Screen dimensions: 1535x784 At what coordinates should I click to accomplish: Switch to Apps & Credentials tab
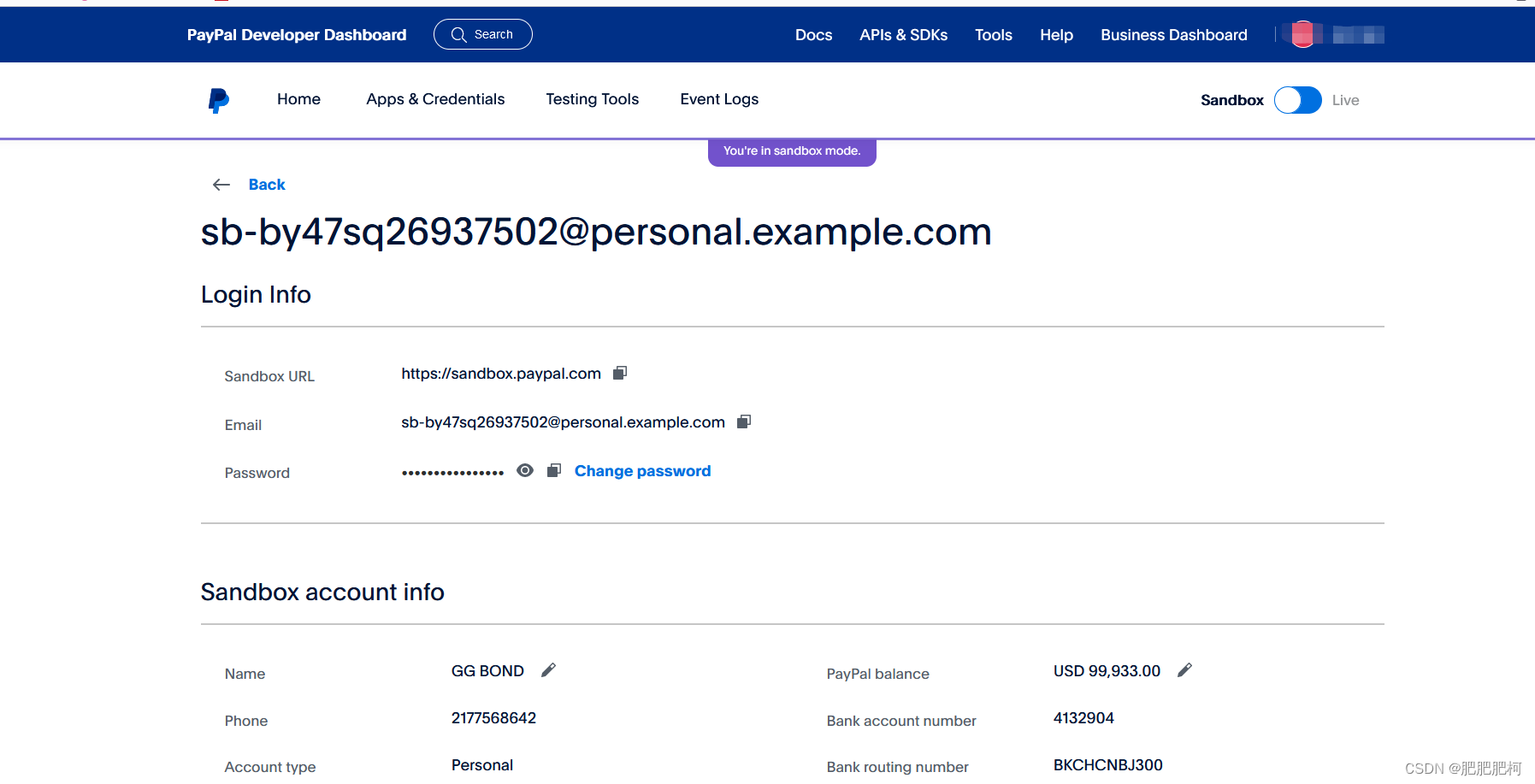(434, 99)
